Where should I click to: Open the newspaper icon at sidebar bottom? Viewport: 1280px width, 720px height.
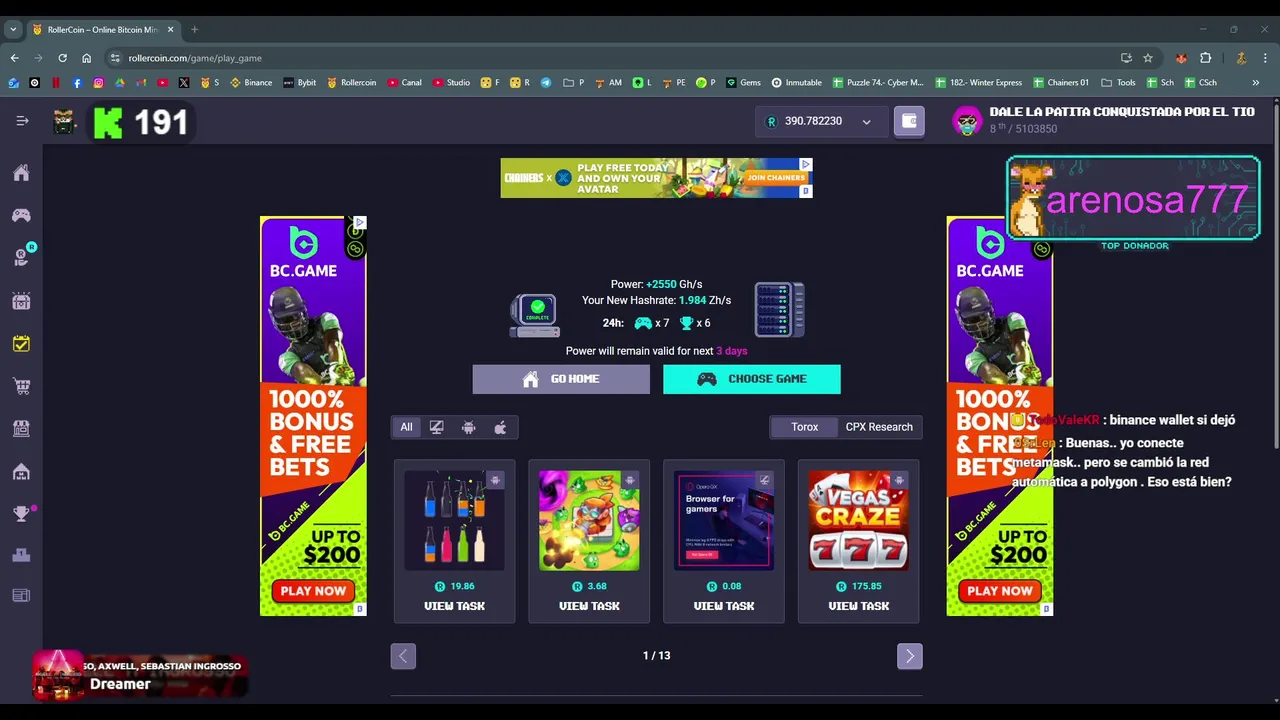coord(21,596)
